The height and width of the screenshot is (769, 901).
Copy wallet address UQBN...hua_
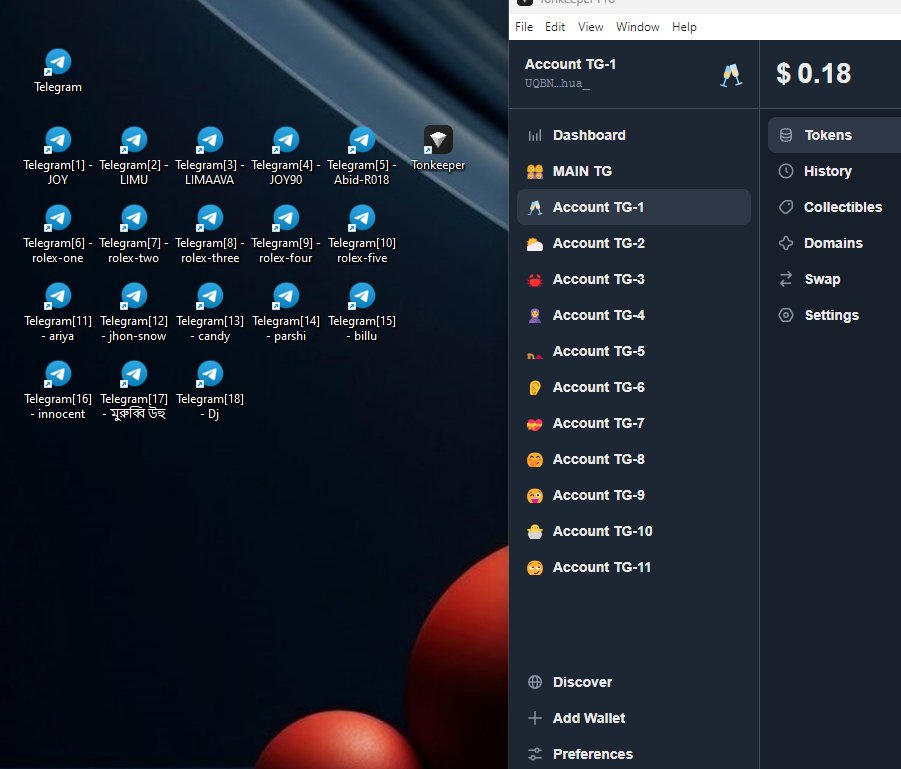pyautogui.click(x=557, y=83)
